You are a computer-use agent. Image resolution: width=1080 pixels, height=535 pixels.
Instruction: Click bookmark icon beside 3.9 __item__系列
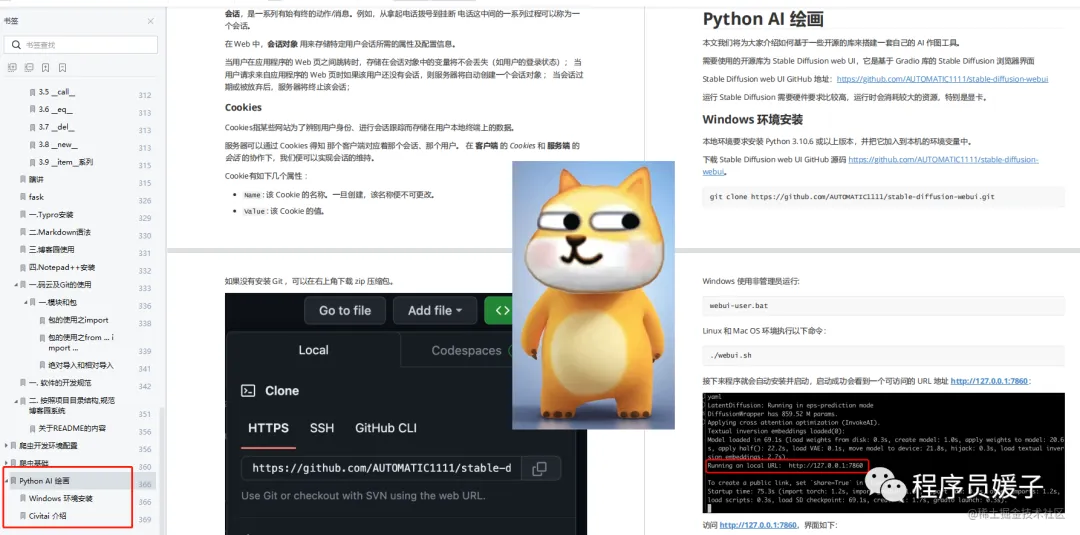tap(32, 162)
